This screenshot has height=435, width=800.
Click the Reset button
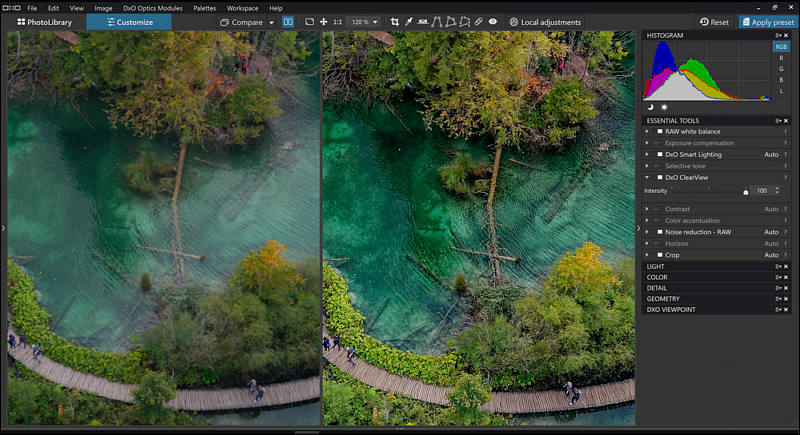point(714,22)
